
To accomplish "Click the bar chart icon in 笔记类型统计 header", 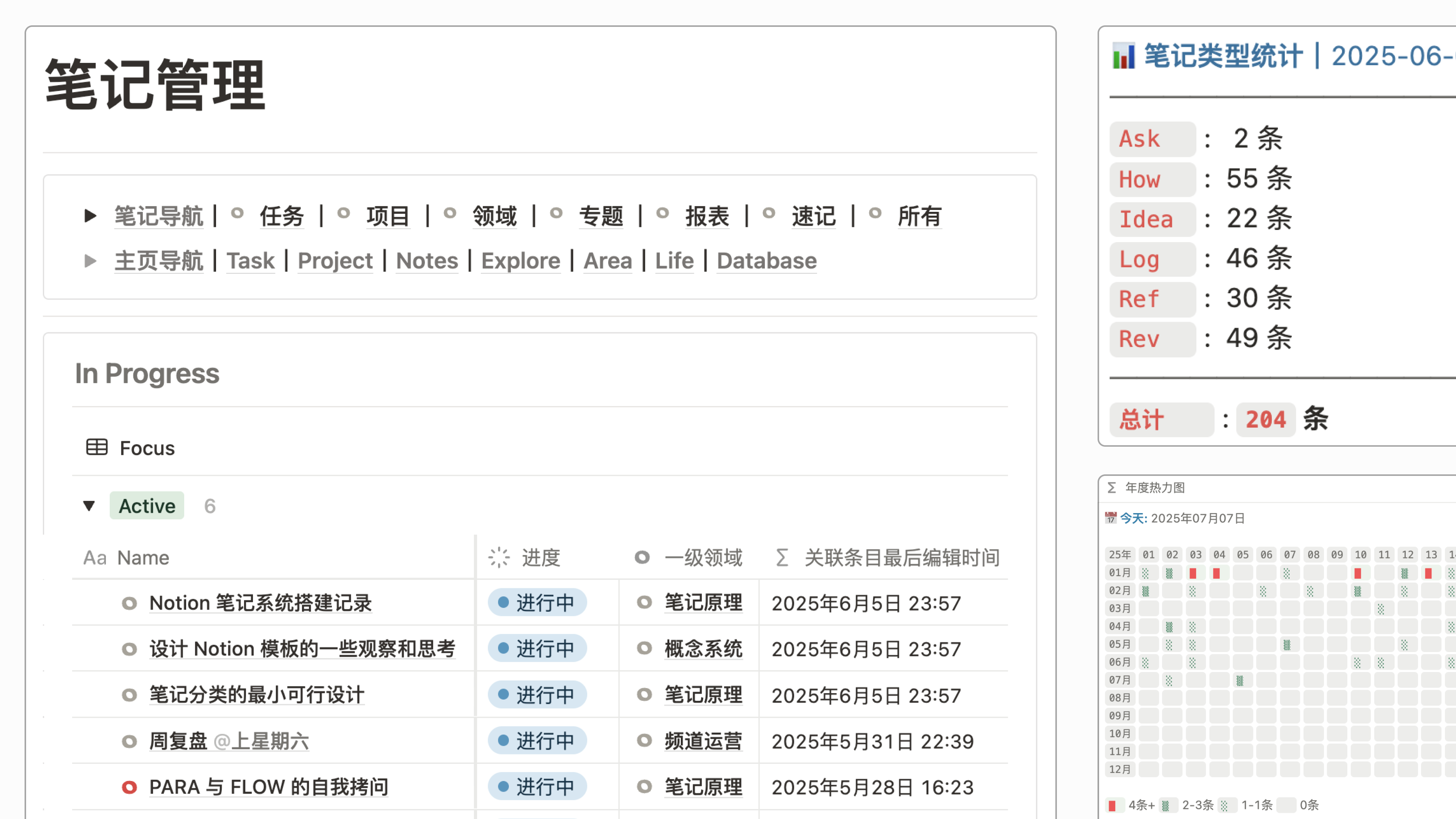I will point(1124,56).
